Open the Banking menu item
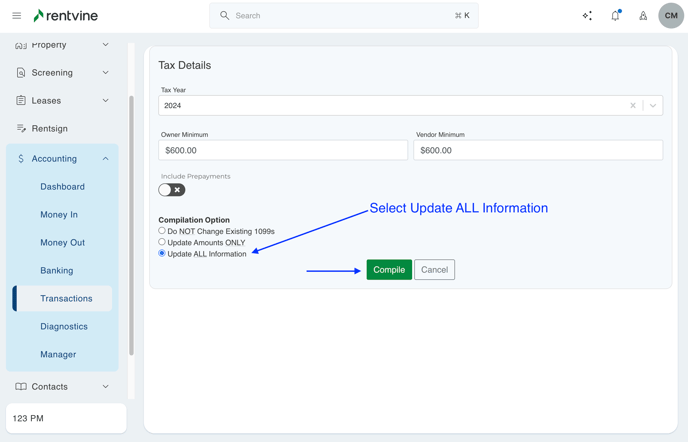Viewport: 688px width, 442px height. pos(57,271)
